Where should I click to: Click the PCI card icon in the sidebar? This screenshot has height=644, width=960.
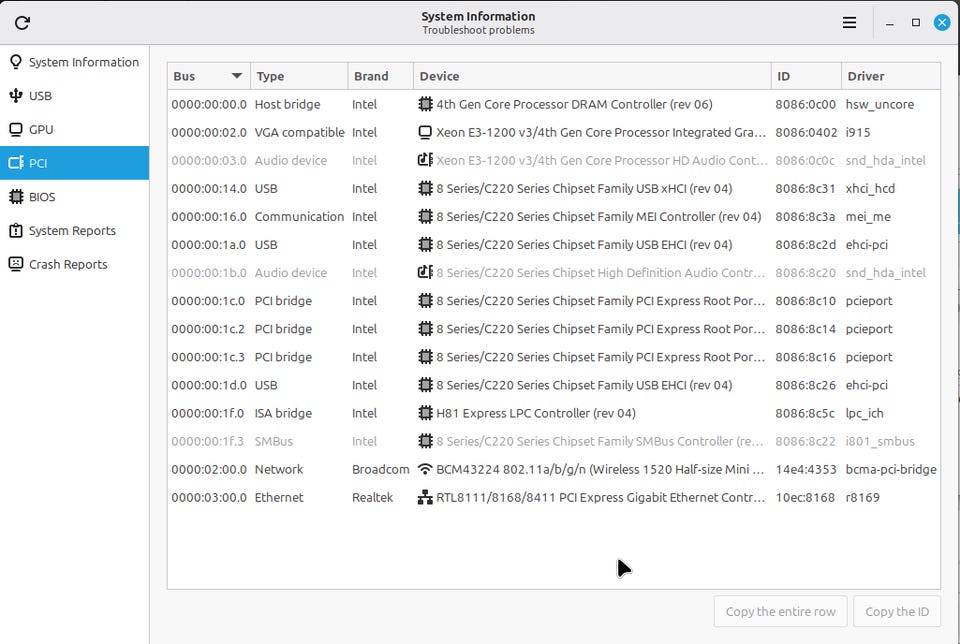[x=16, y=163]
